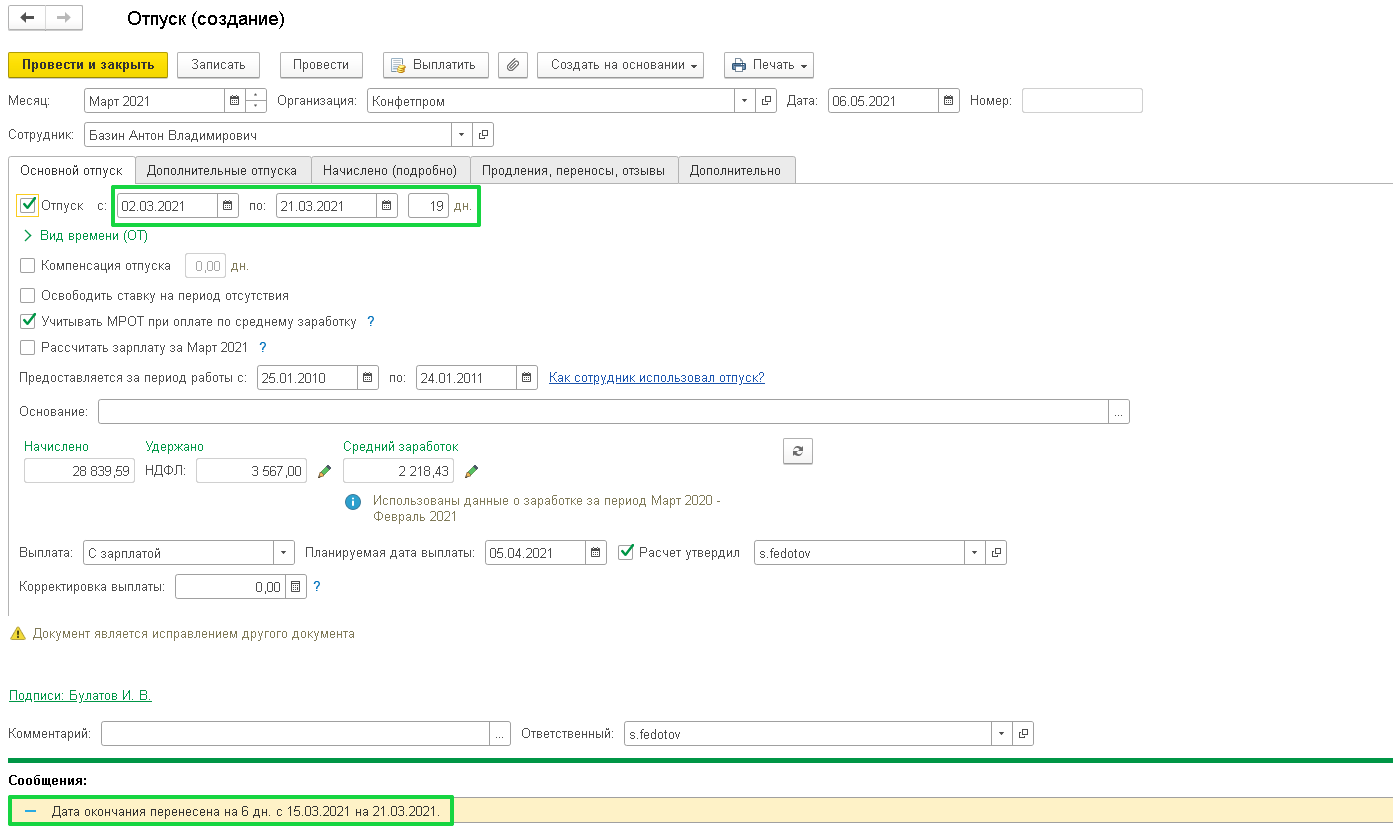Viewport: 1393px width, 830px height.
Task: Open the Выплата dropdown list
Action: pyautogui.click(x=285, y=553)
